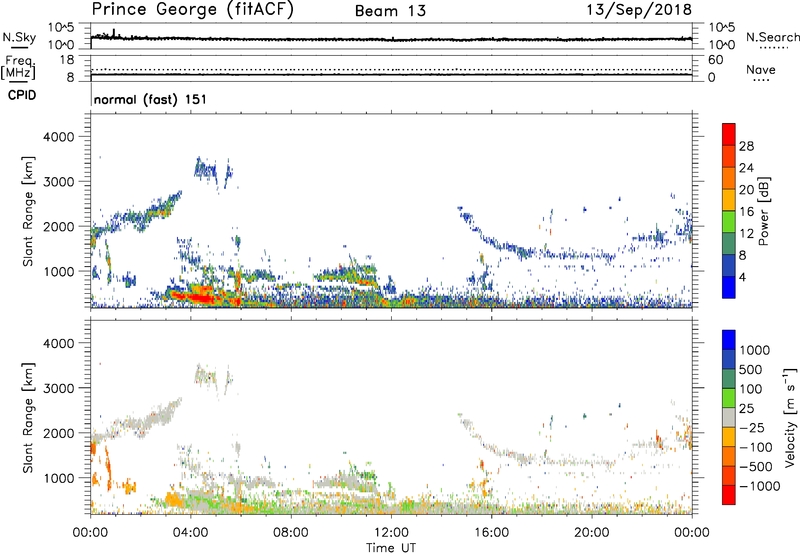Click the right "10^0" noise axis tick

(x=722, y=45)
